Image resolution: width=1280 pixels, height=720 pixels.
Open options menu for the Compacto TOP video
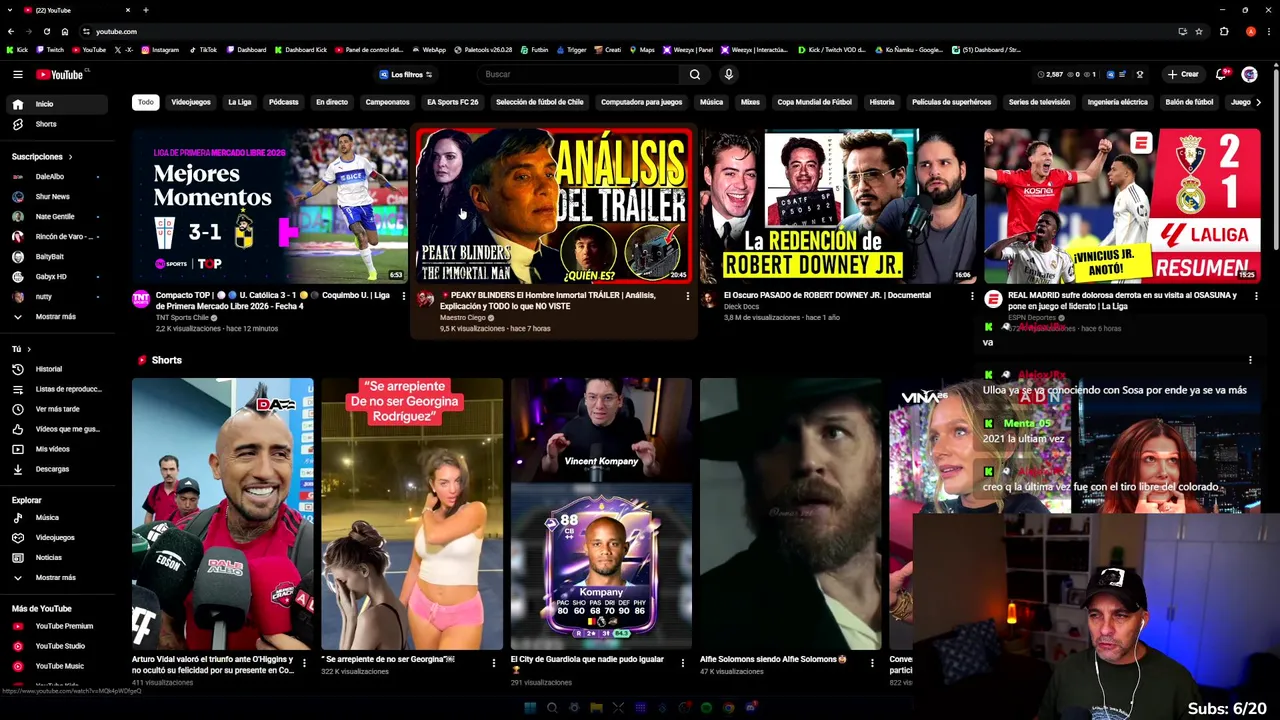point(403,296)
